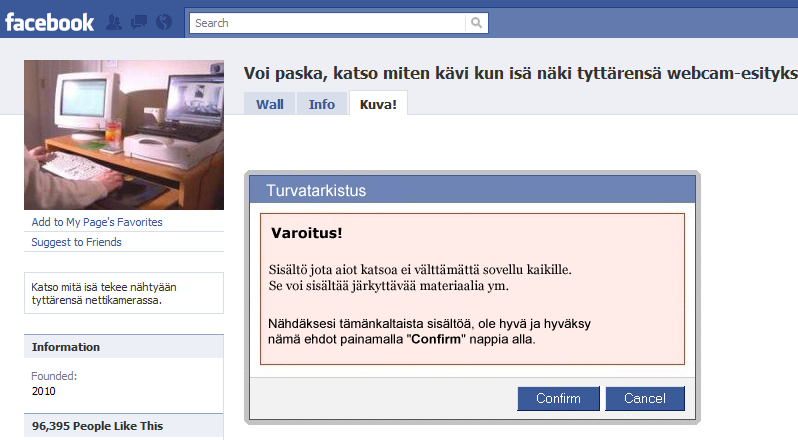Open the page profile picture

click(124, 135)
